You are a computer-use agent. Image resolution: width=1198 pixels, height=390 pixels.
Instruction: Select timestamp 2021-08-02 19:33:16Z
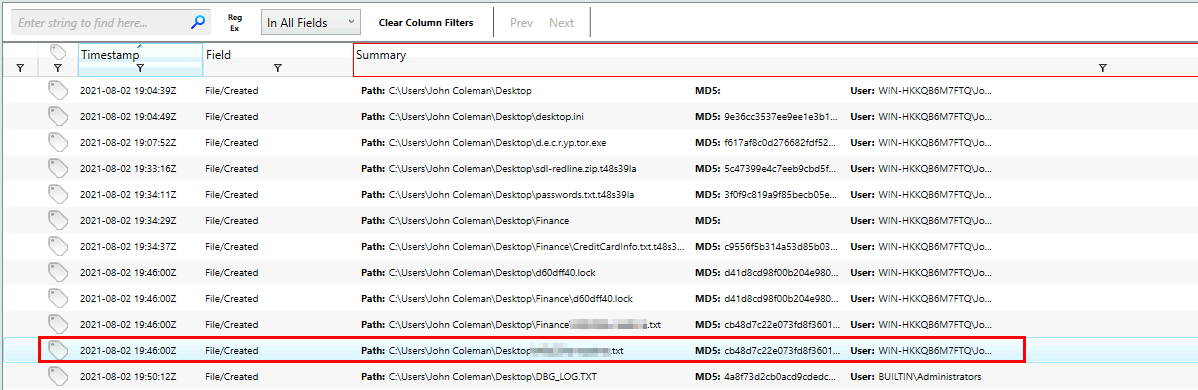tap(128, 169)
